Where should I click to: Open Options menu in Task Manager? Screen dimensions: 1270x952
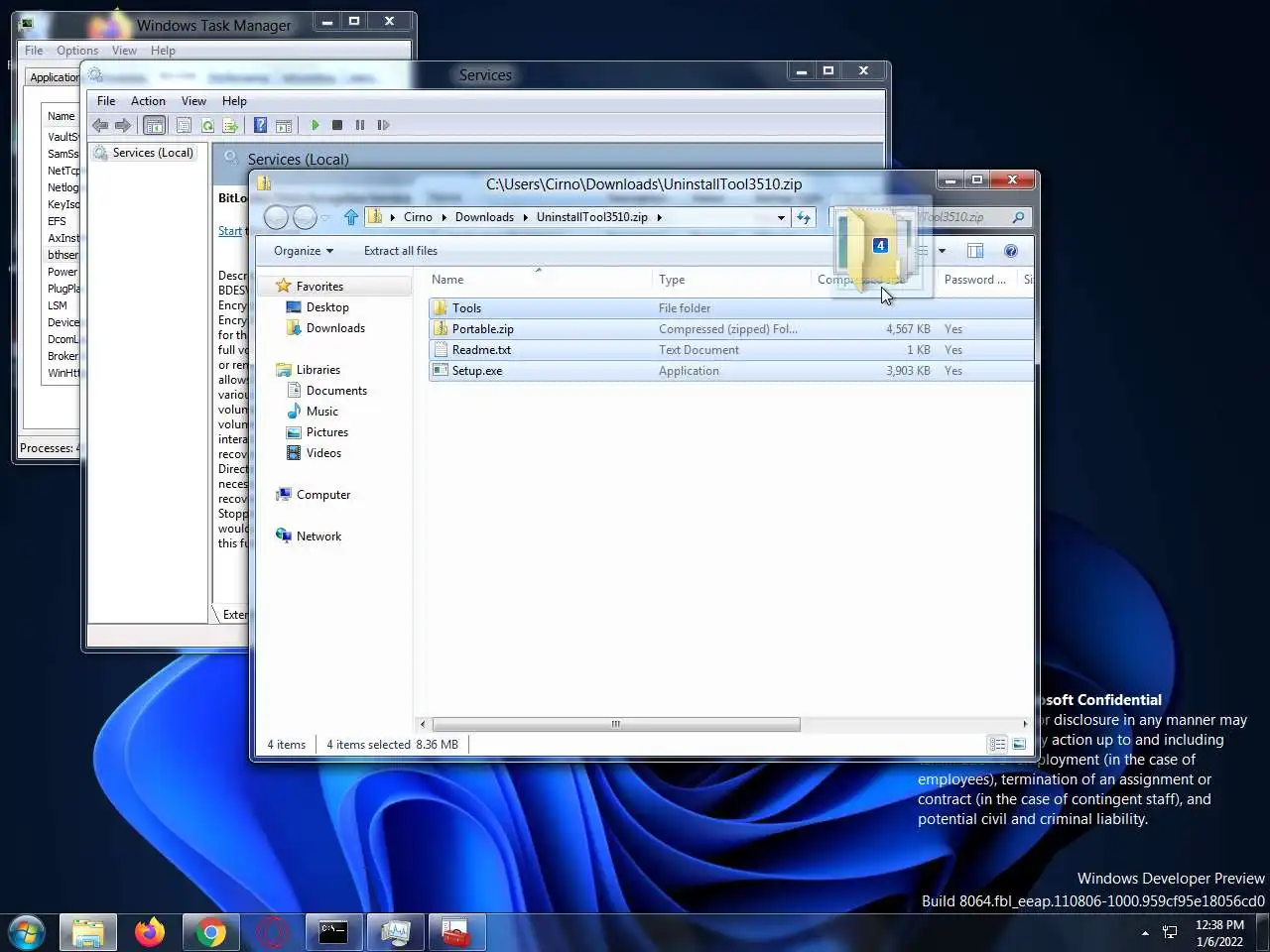pos(77,51)
